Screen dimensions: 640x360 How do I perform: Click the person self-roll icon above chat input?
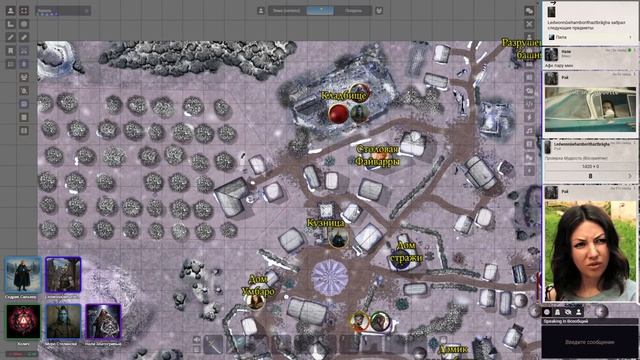578,312
